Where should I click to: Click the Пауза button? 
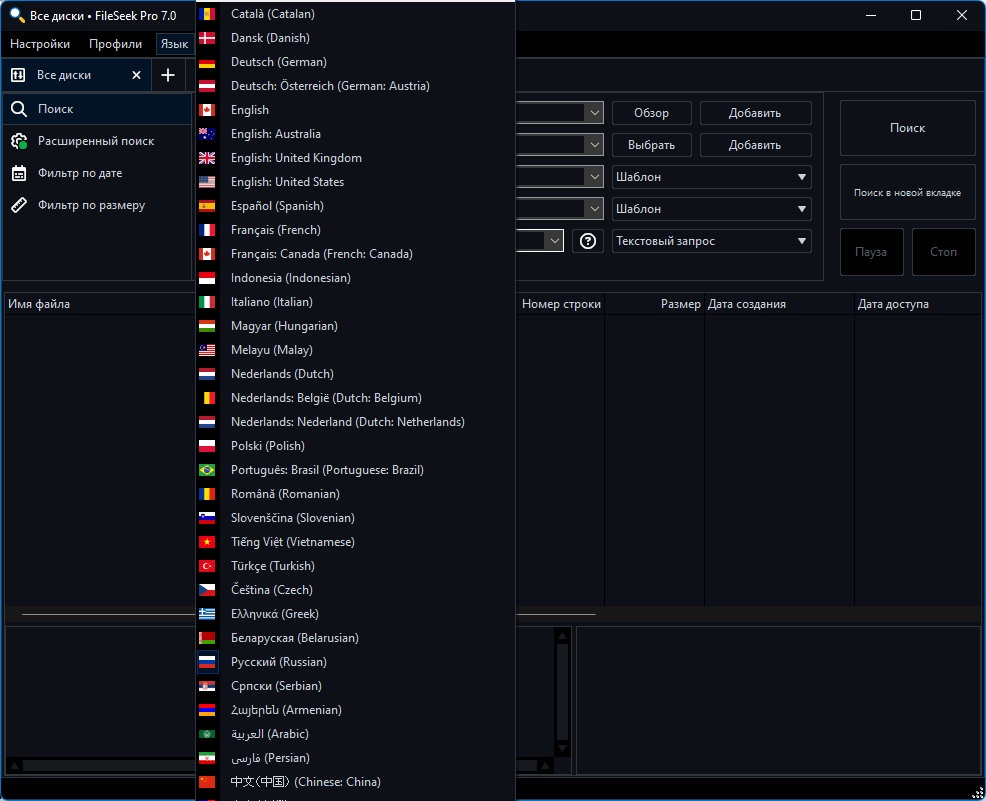(872, 252)
